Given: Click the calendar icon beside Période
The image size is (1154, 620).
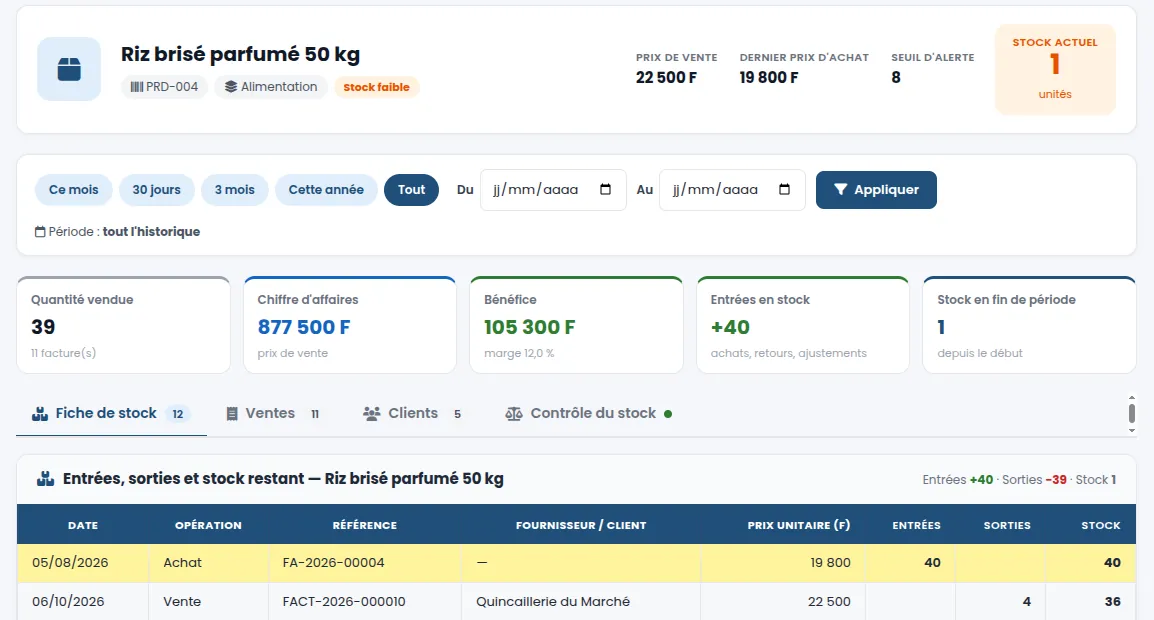Looking at the screenshot, I should pyautogui.click(x=40, y=232).
